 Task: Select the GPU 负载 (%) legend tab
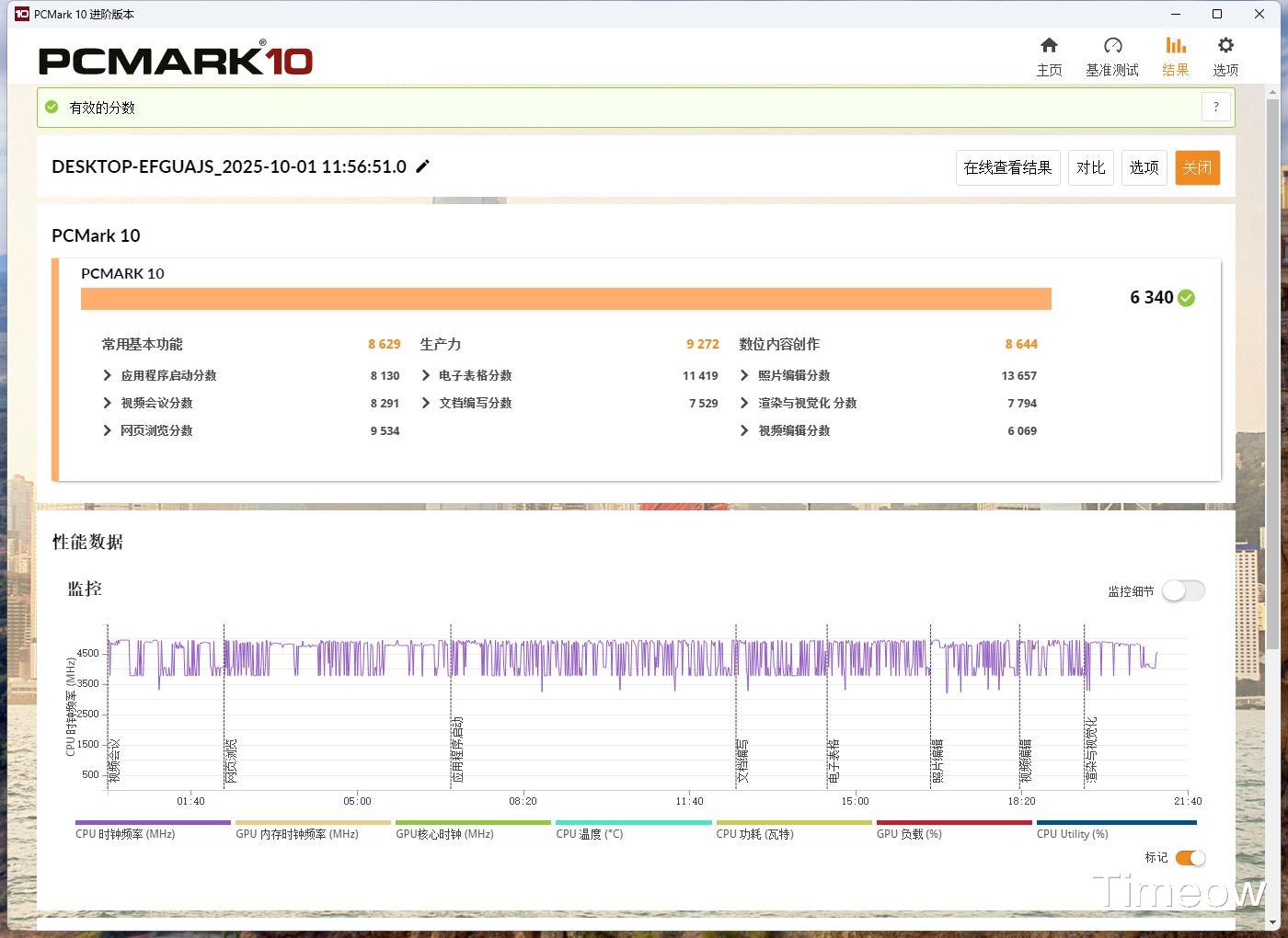[x=954, y=829]
